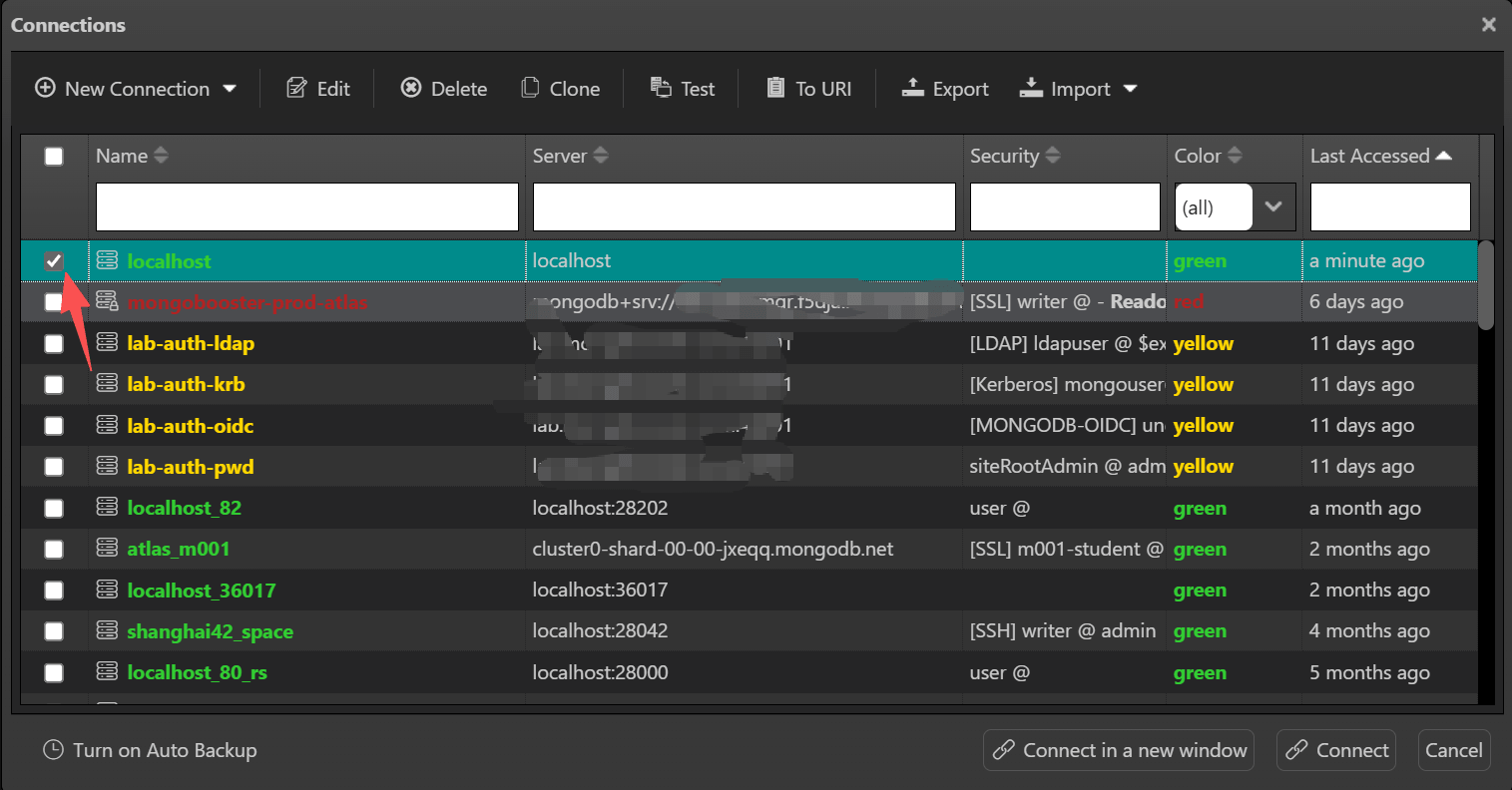
Task: Click the To URI clipboard icon
Action: 775,88
